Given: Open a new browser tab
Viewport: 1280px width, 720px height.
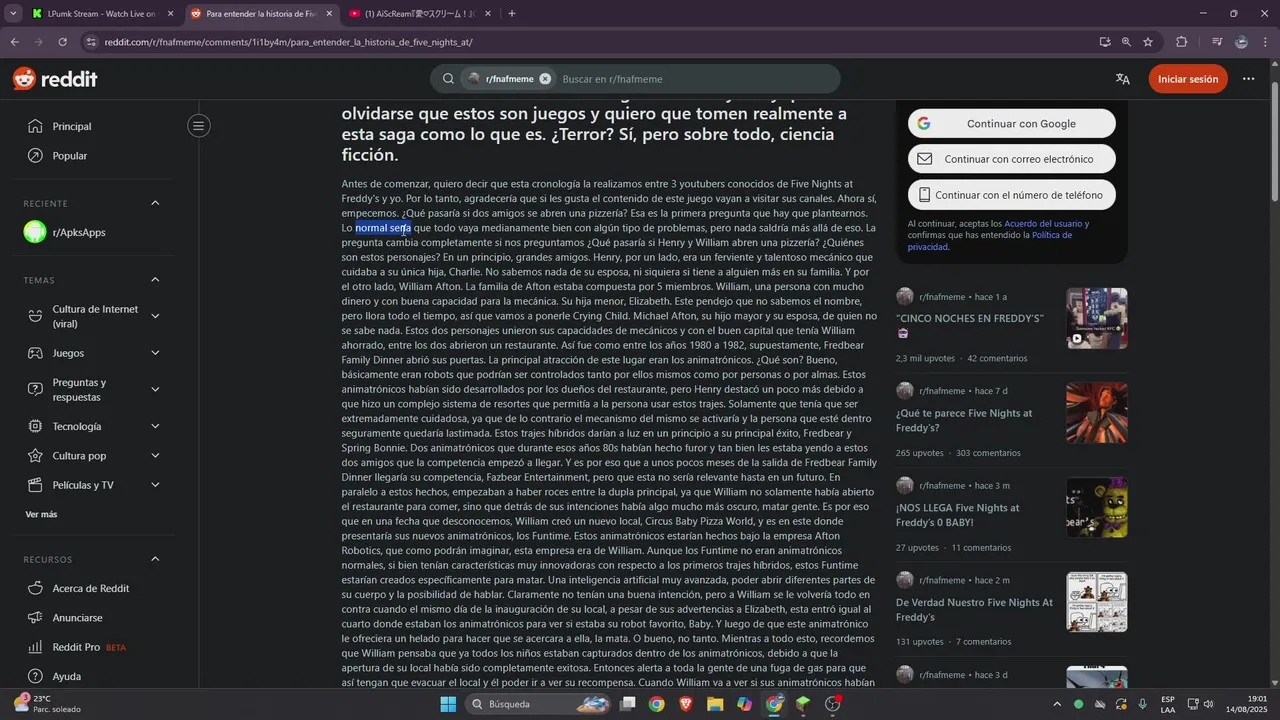Looking at the screenshot, I should [x=512, y=14].
